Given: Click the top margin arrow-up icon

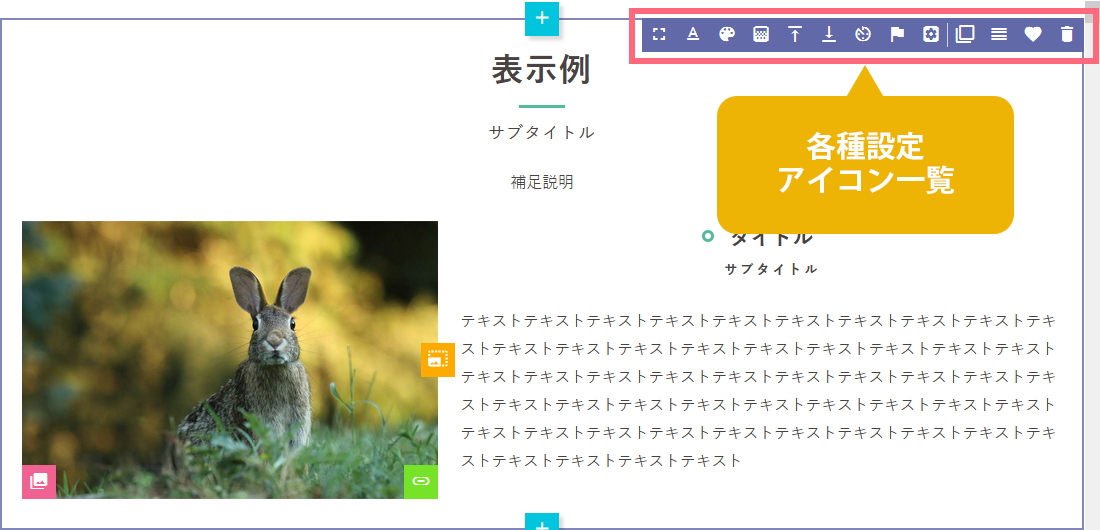Looking at the screenshot, I should click(x=795, y=34).
